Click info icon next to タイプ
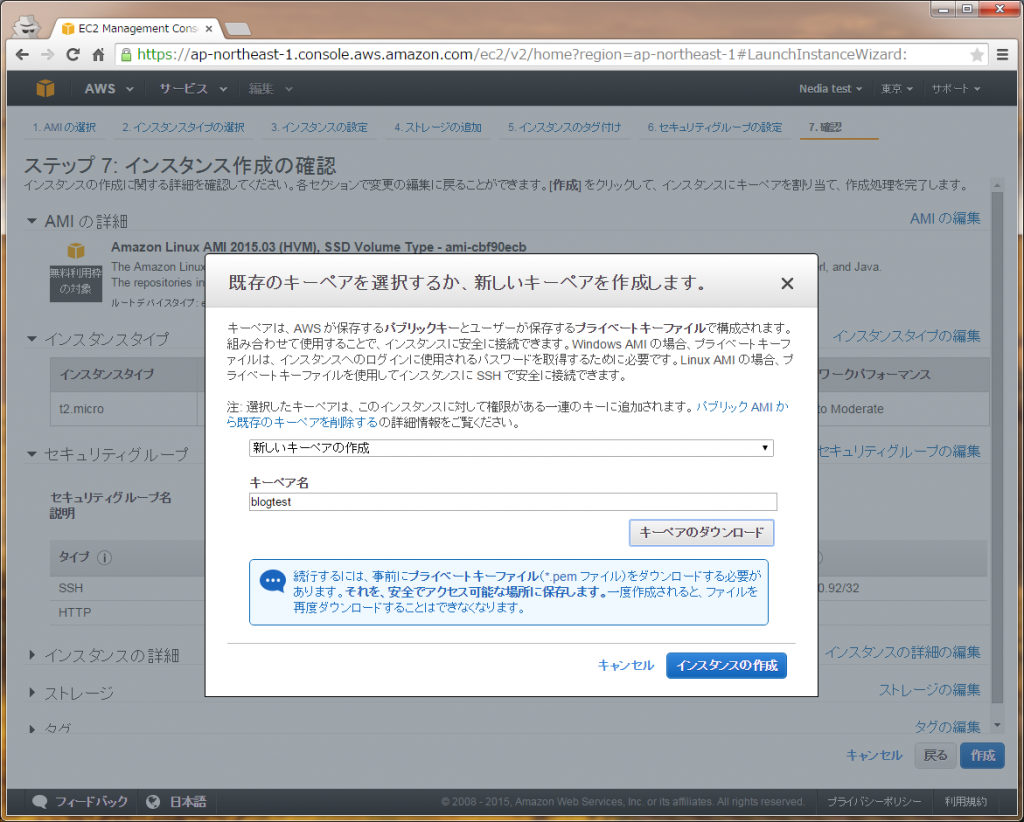 click(104, 558)
